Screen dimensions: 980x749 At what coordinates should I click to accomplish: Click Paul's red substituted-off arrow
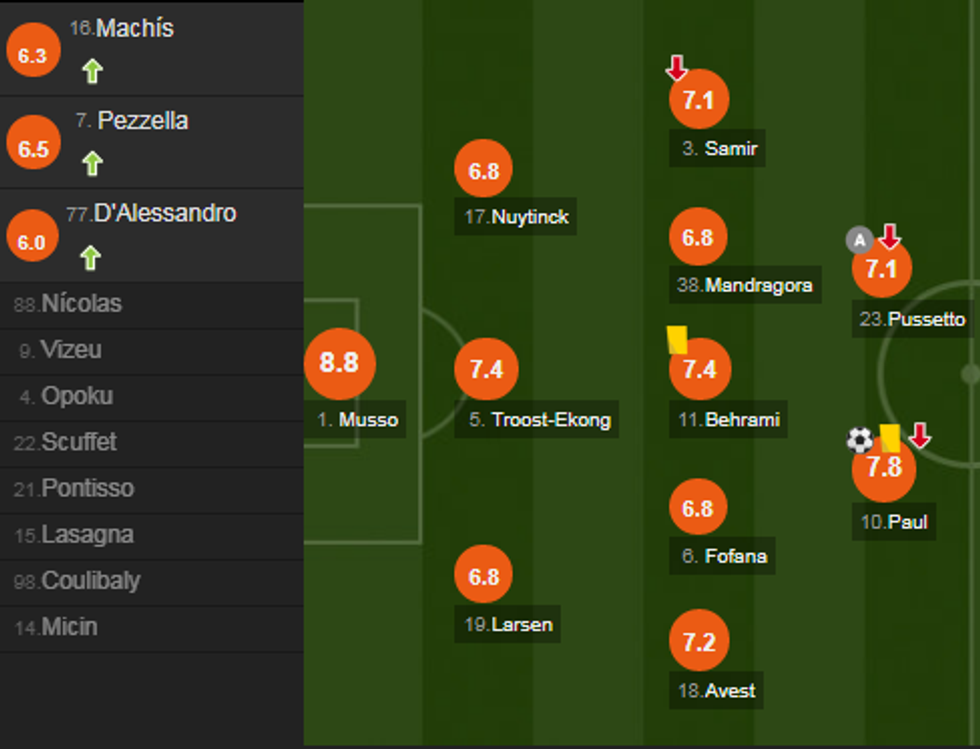click(920, 436)
